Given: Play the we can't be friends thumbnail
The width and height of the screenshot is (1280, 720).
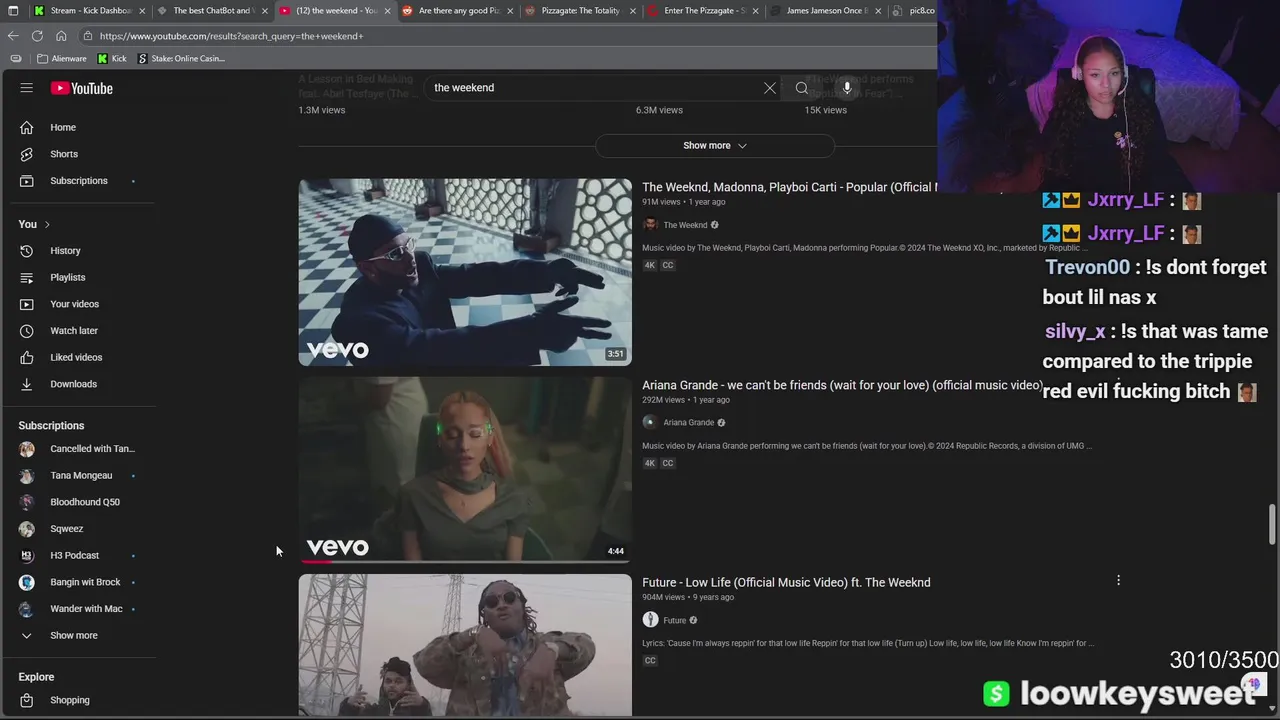Looking at the screenshot, I should coord(465,470).
